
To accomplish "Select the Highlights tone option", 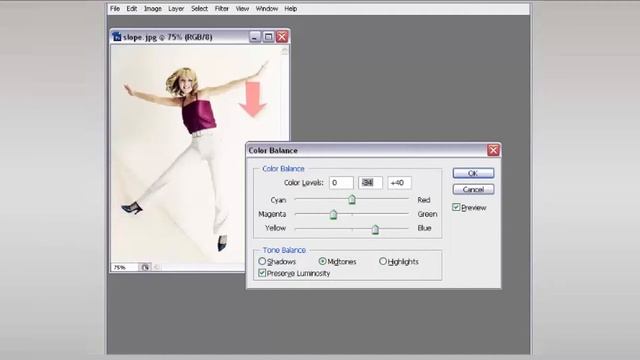I will (x=382, y=261).
